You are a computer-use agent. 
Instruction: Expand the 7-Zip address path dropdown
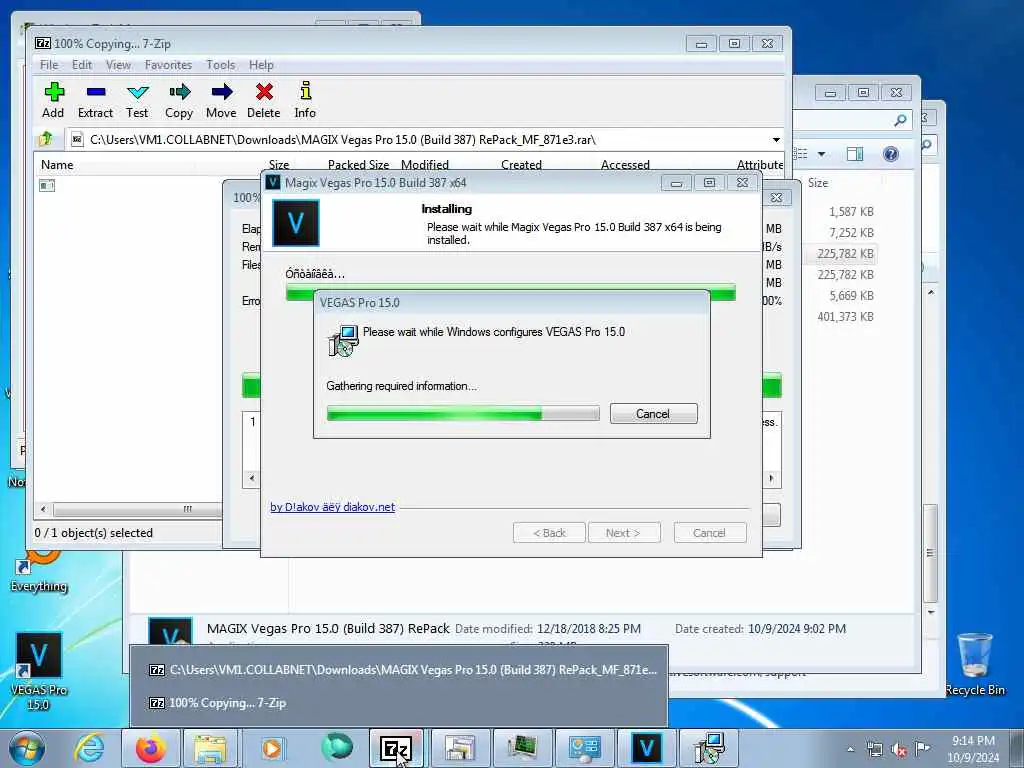(x=776, y=140)
